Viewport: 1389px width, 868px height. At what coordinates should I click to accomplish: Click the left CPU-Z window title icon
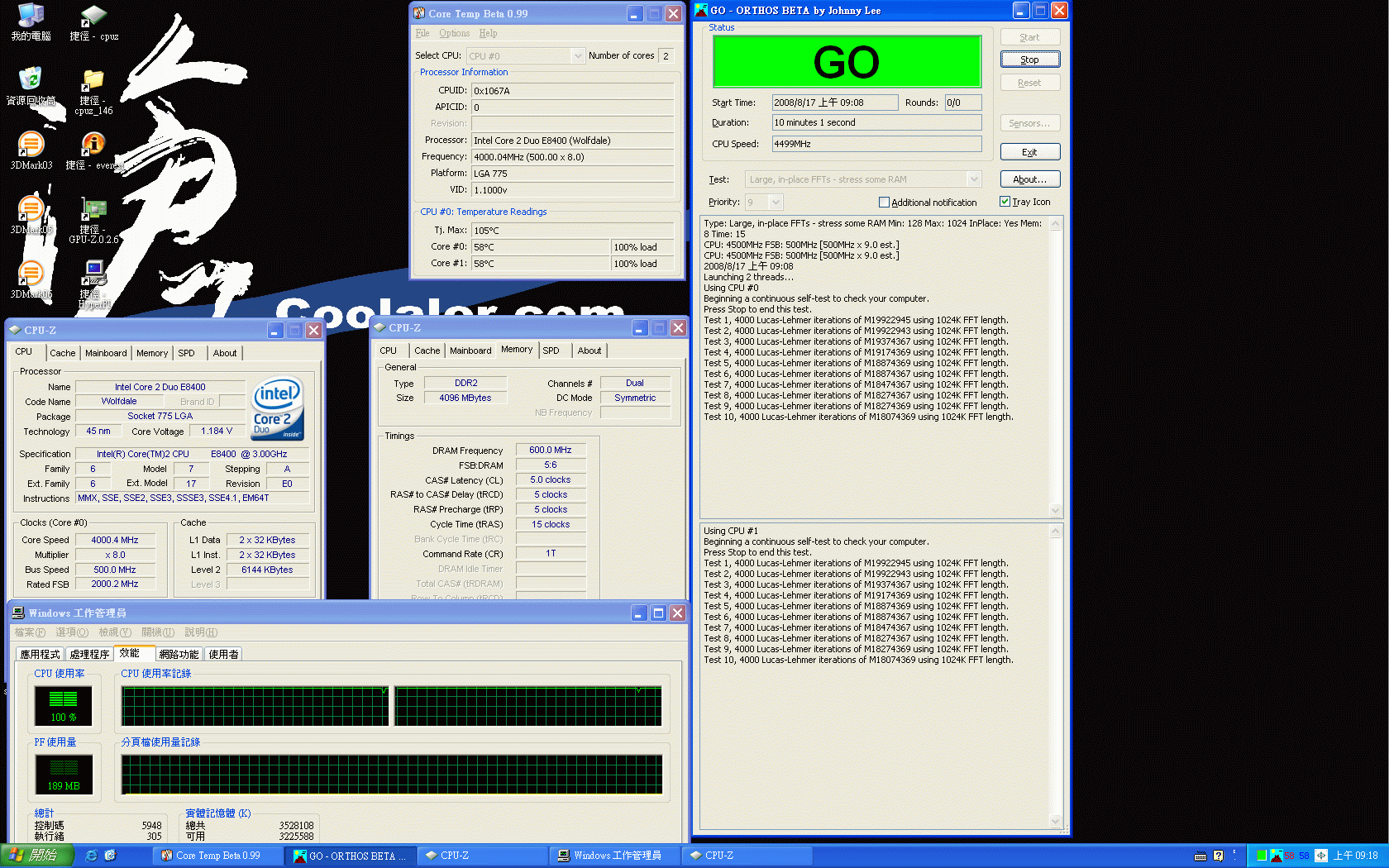(15, 330)
